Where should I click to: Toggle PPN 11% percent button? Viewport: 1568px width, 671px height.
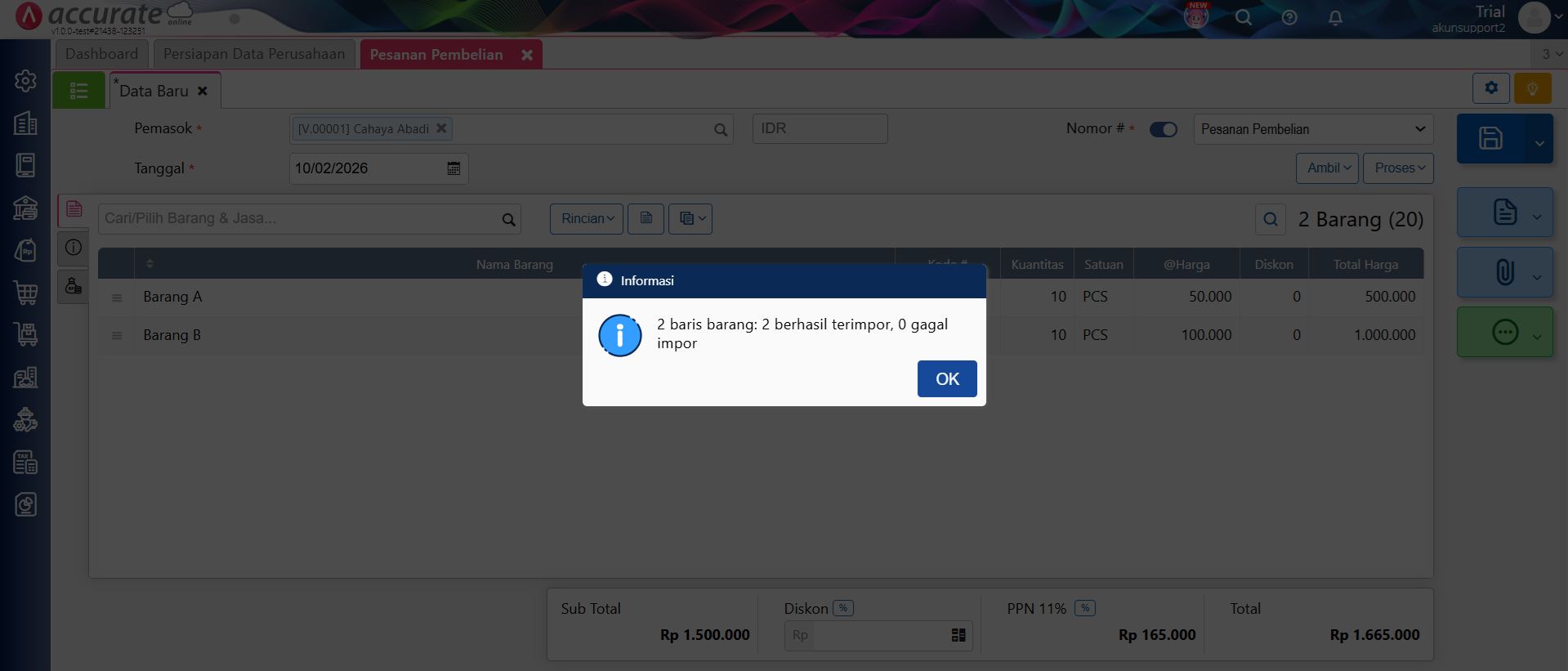pyautogui.click(x=1085, y=608)
